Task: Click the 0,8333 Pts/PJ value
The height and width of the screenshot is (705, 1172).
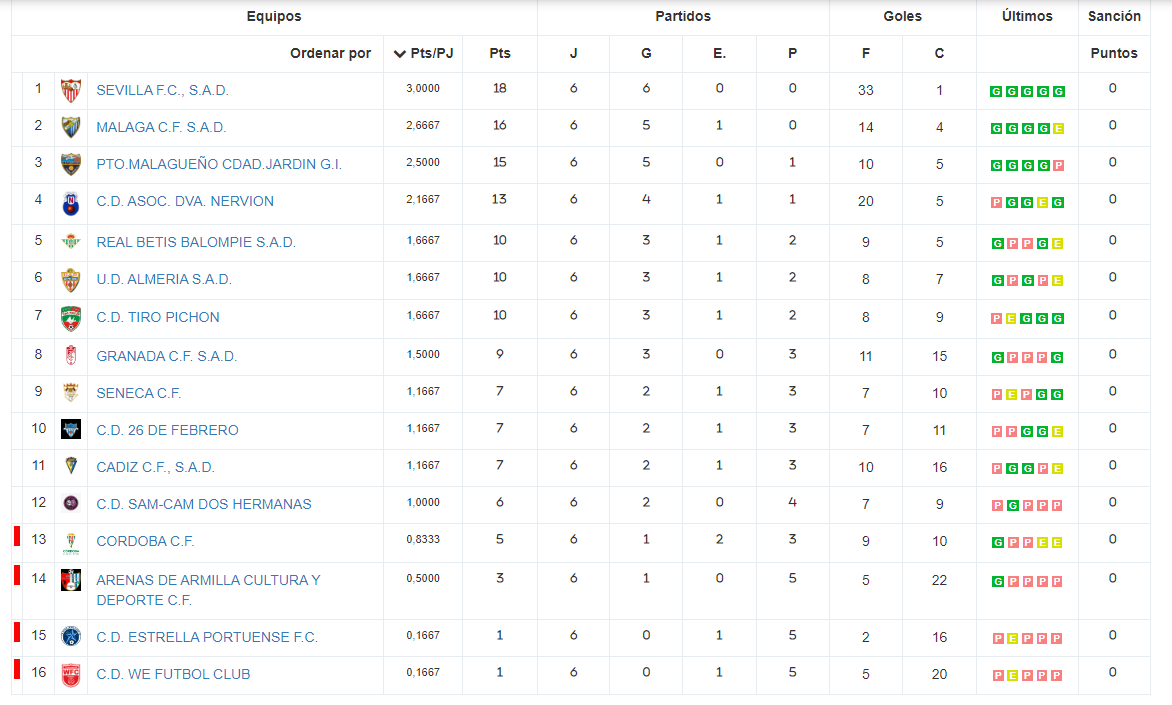Action: (423, 540)
